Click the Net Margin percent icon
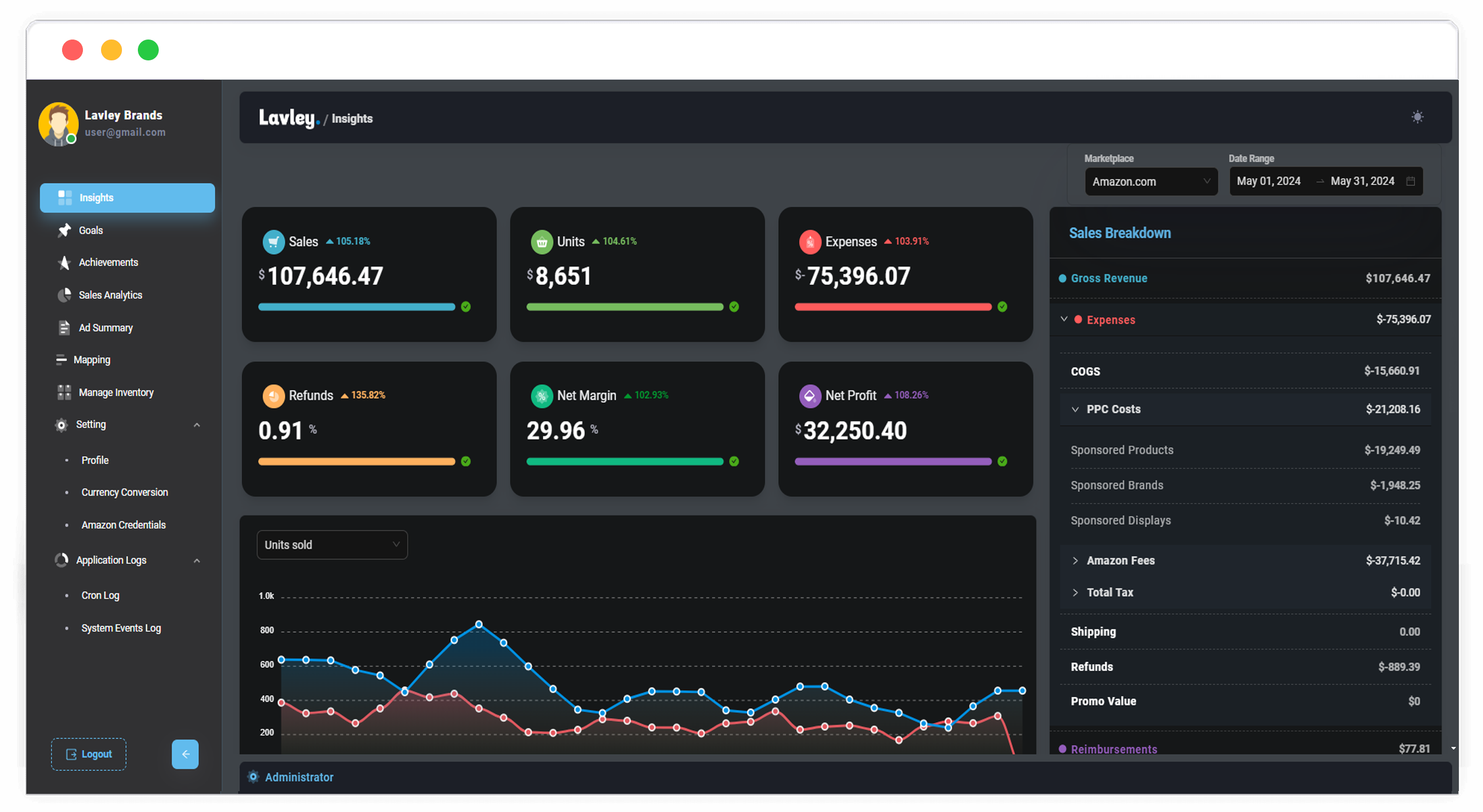Image resolution: width=1483 pixels, height=812 pixels. [x=542, y=396]
